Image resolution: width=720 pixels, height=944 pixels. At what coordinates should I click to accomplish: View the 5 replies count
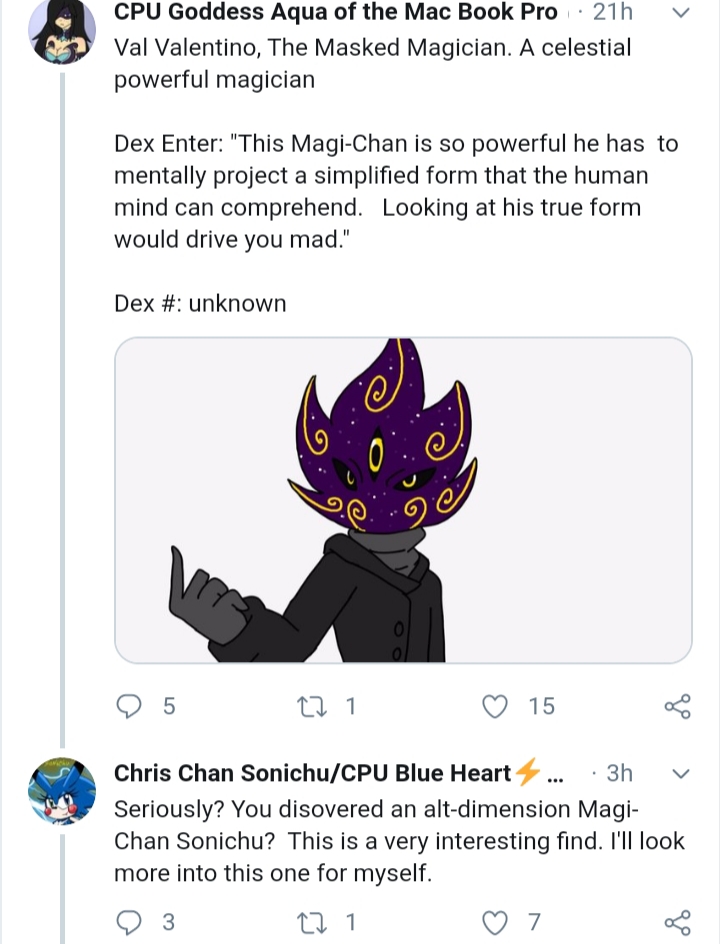click(x=169, y=706)
